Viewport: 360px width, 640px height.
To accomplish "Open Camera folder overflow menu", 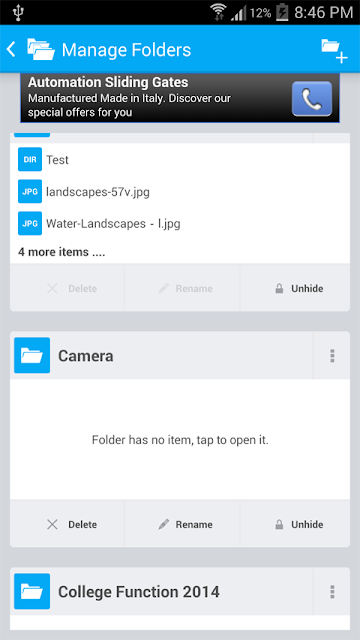I will point(332,356).
